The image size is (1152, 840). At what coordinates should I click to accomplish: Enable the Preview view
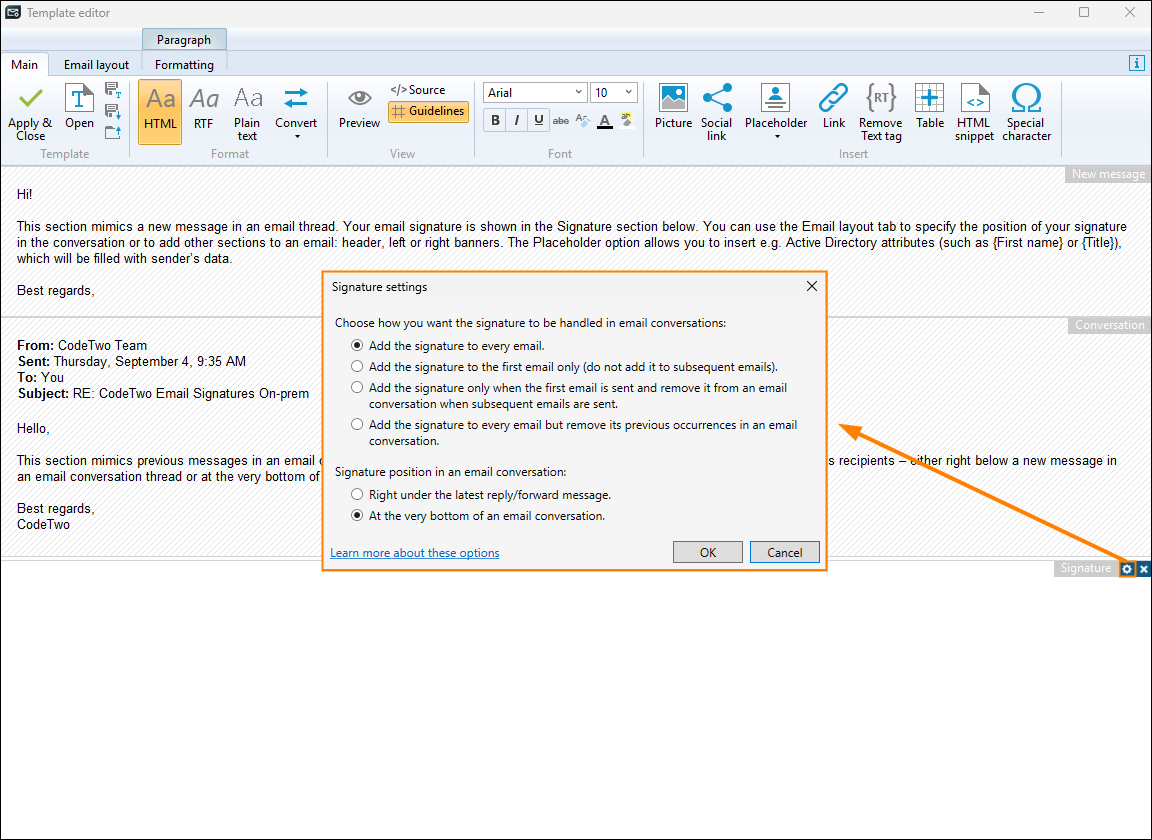[x=359, y=110]
